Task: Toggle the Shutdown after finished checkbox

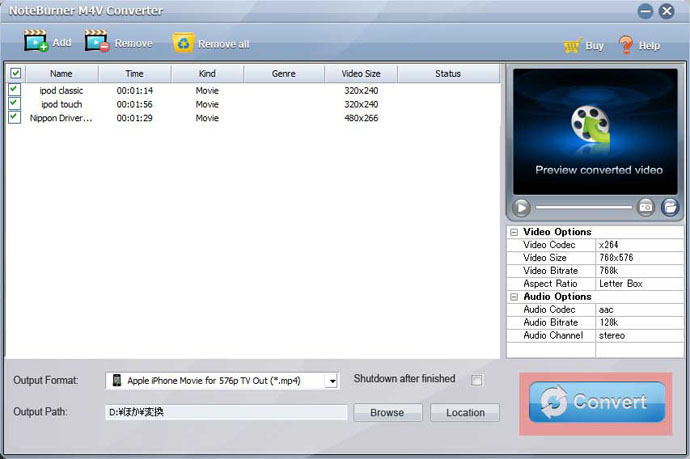Action: click(x=477, y=380)
